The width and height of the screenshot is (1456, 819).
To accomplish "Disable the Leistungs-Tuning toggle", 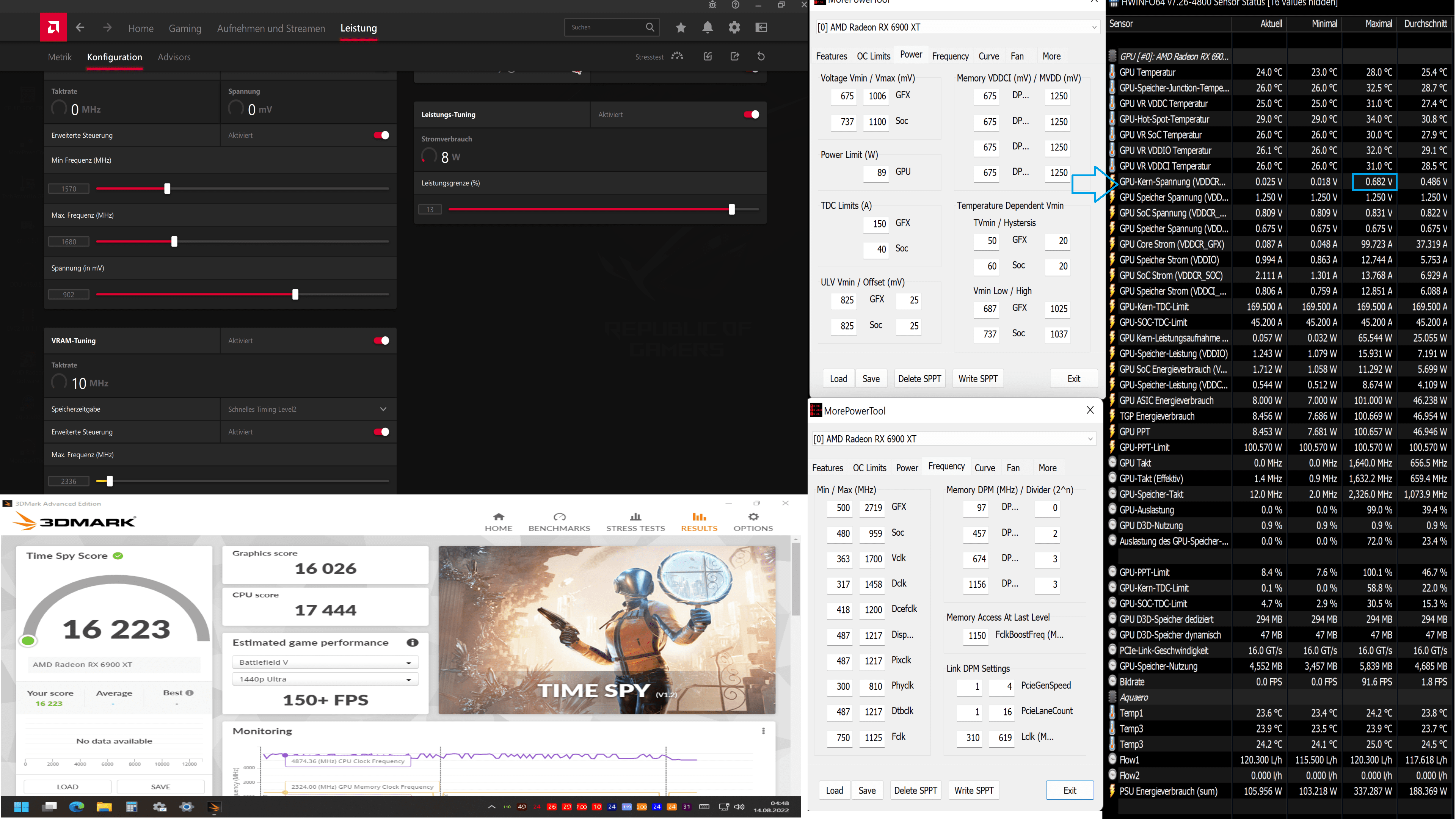I will pos(751,115).
